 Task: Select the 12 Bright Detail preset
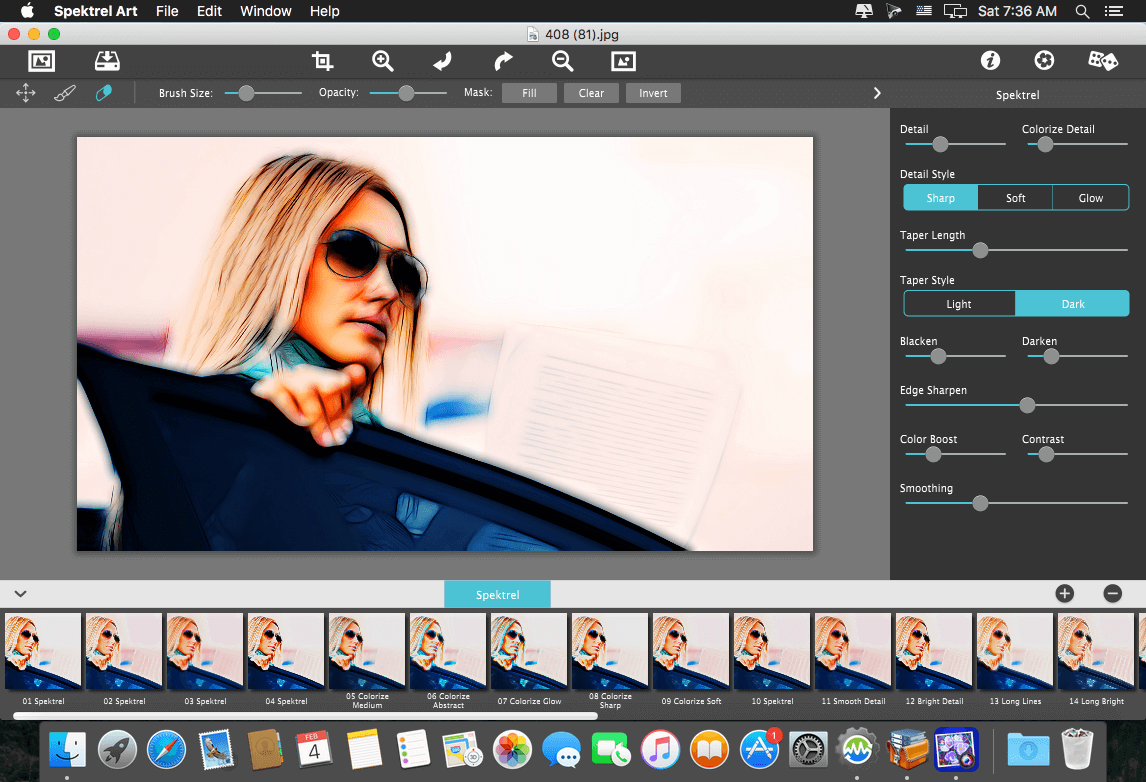[x=934, y=651]
